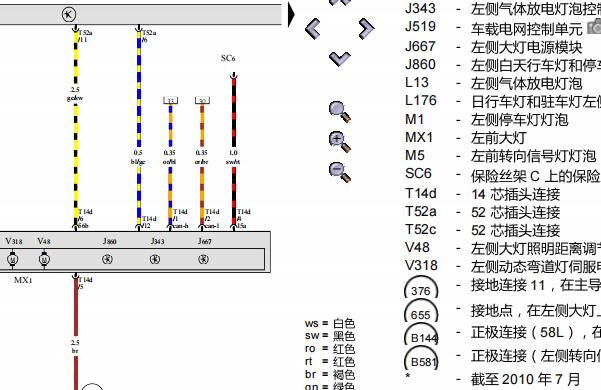Click the 截至 2010 年 7 月 footnote
Viewport: 601px width, 390px height.
[x=525, y=379]
